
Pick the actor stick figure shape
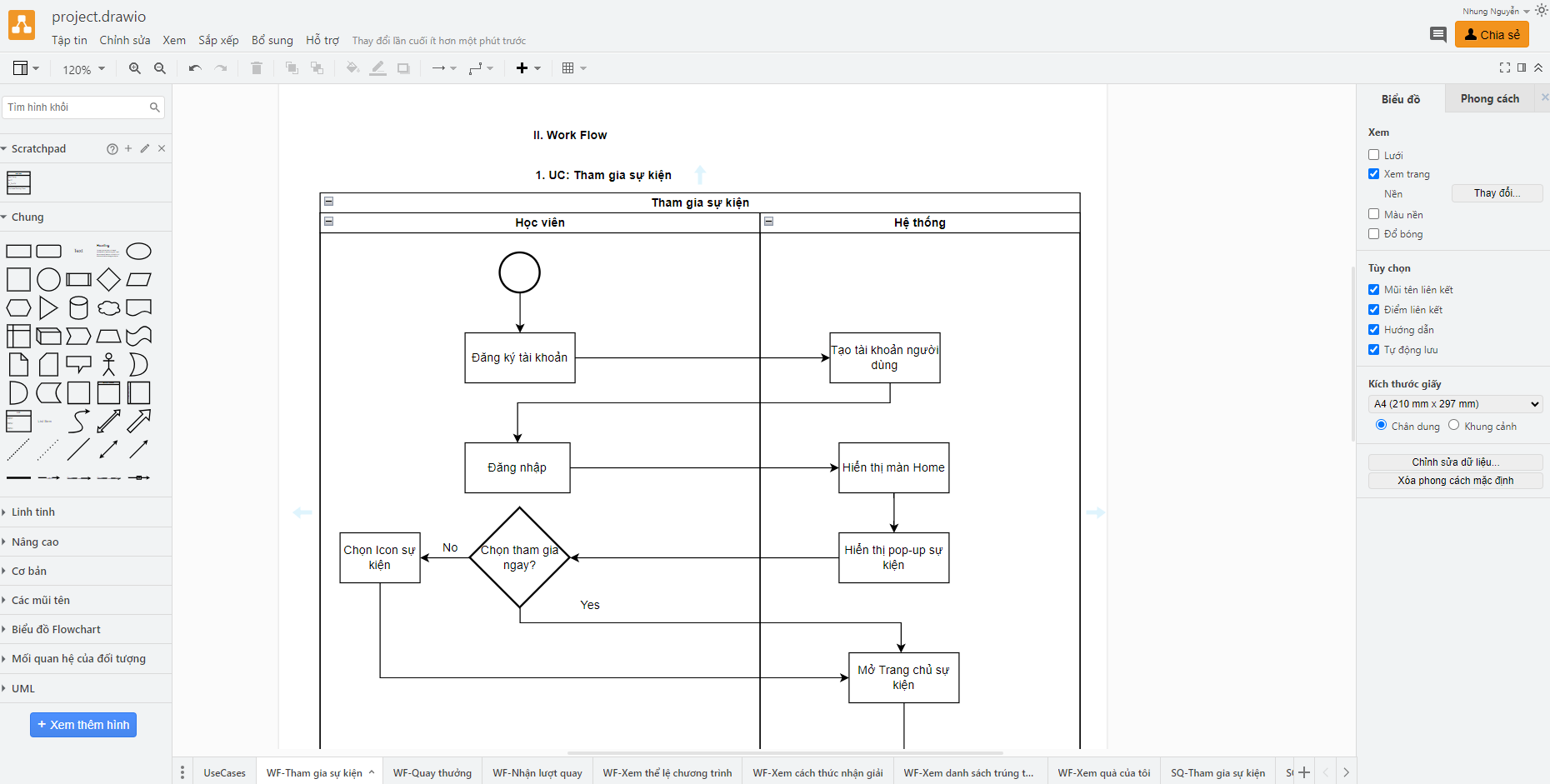108,364
